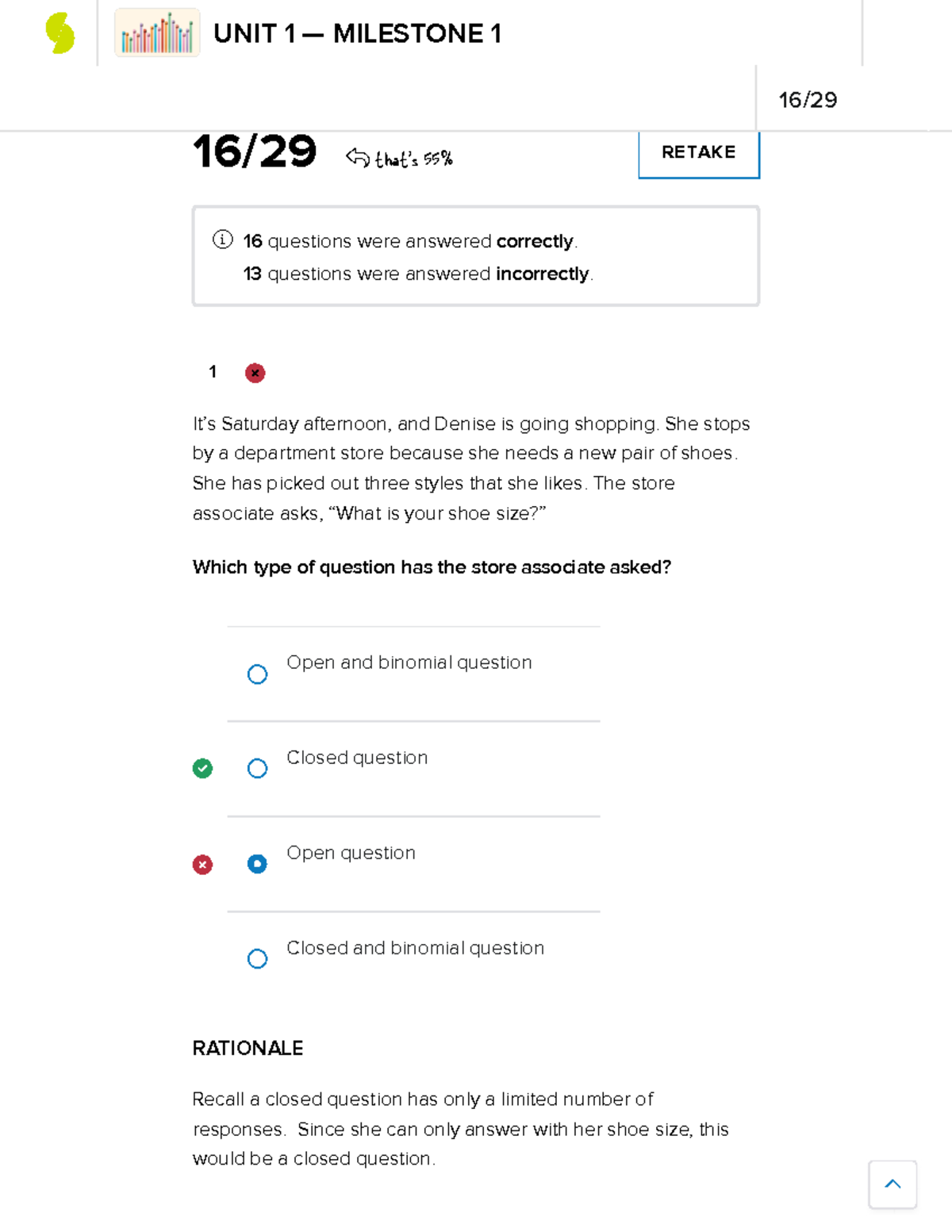Select the Closed and binomial question radio button
952x1232 pixels.
click(256, 958)
